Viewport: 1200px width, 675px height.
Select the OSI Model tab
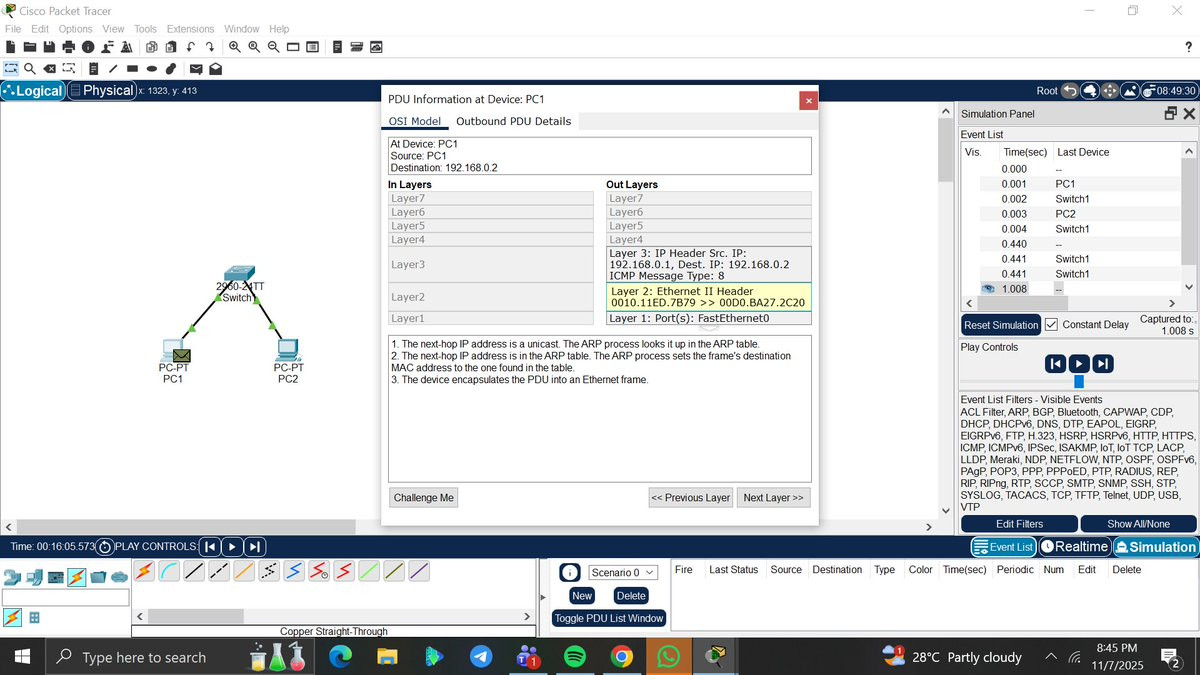click(x=415, y=121)
